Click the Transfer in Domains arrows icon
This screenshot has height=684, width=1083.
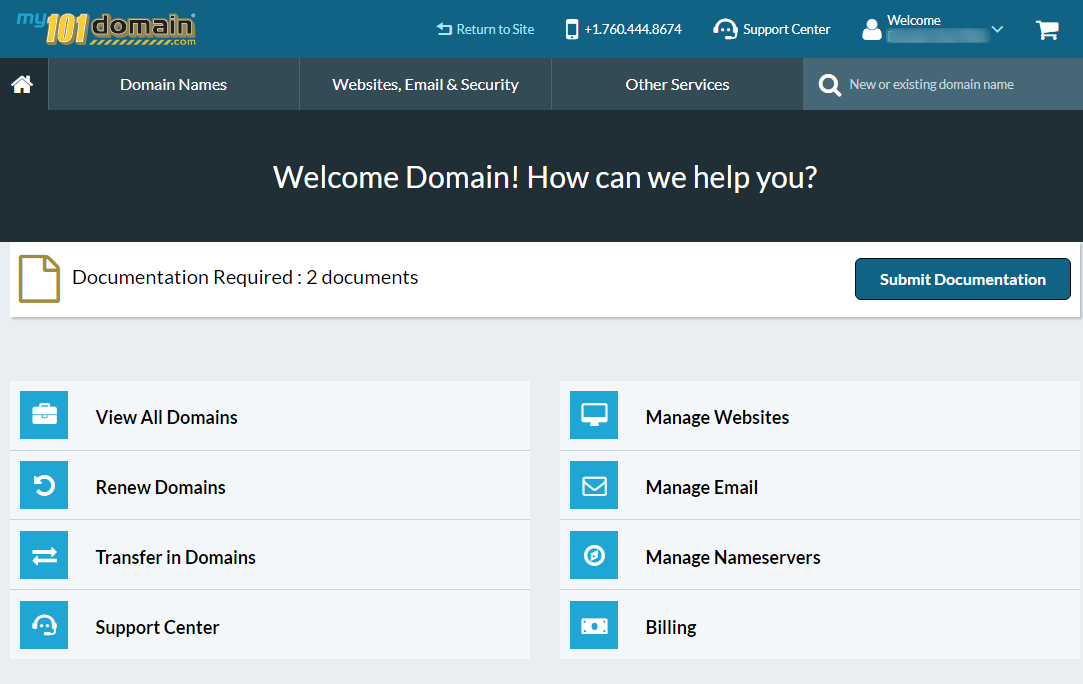point(44,555)
